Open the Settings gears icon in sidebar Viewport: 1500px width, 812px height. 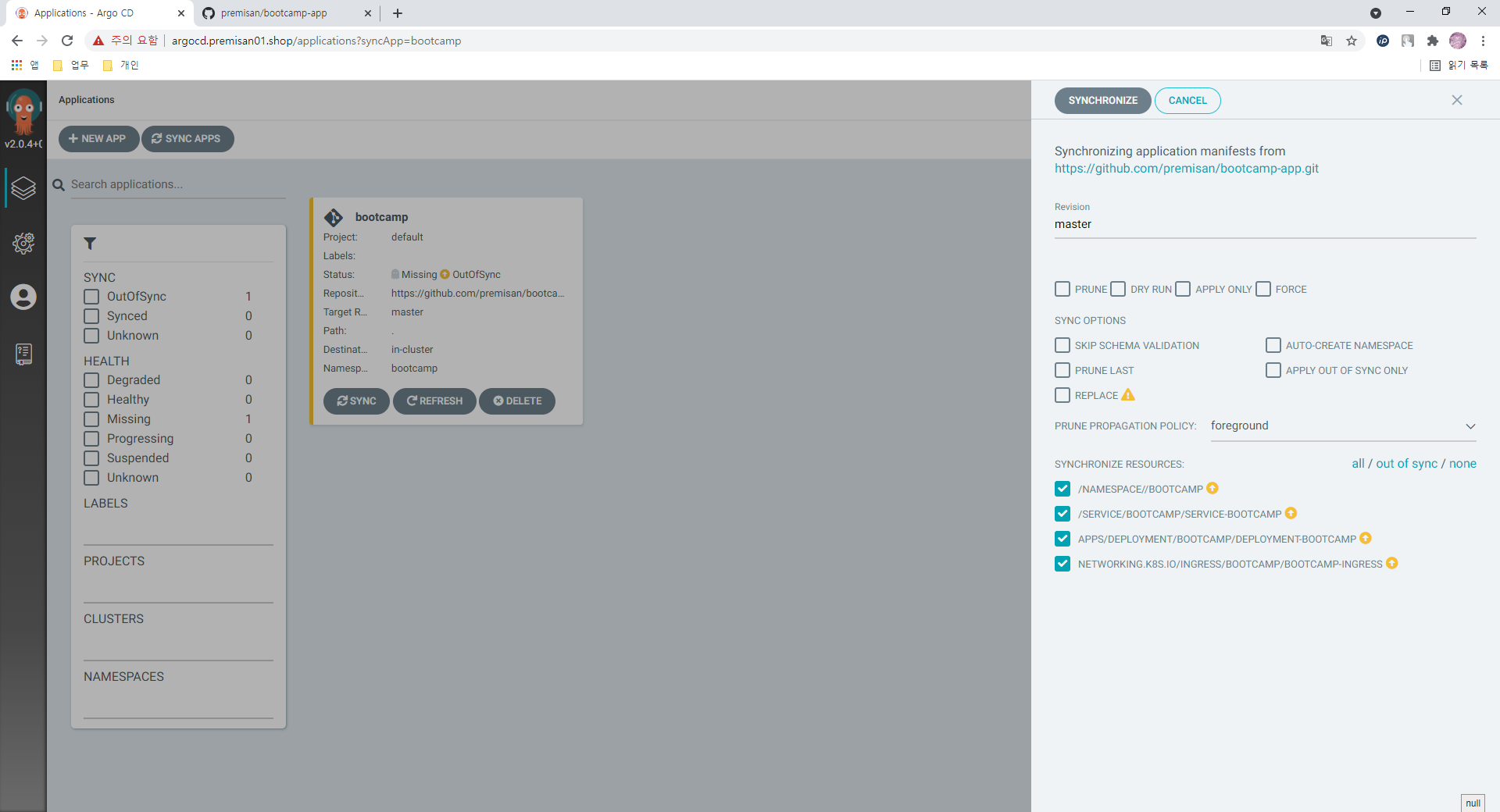23,244
